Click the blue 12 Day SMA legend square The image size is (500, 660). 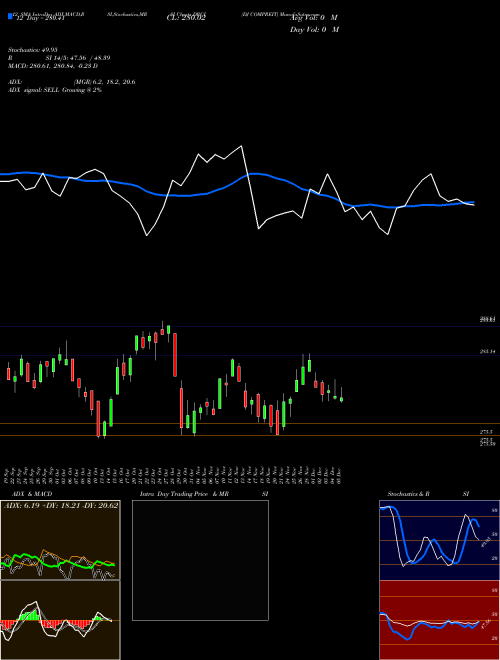pos(11,16)
